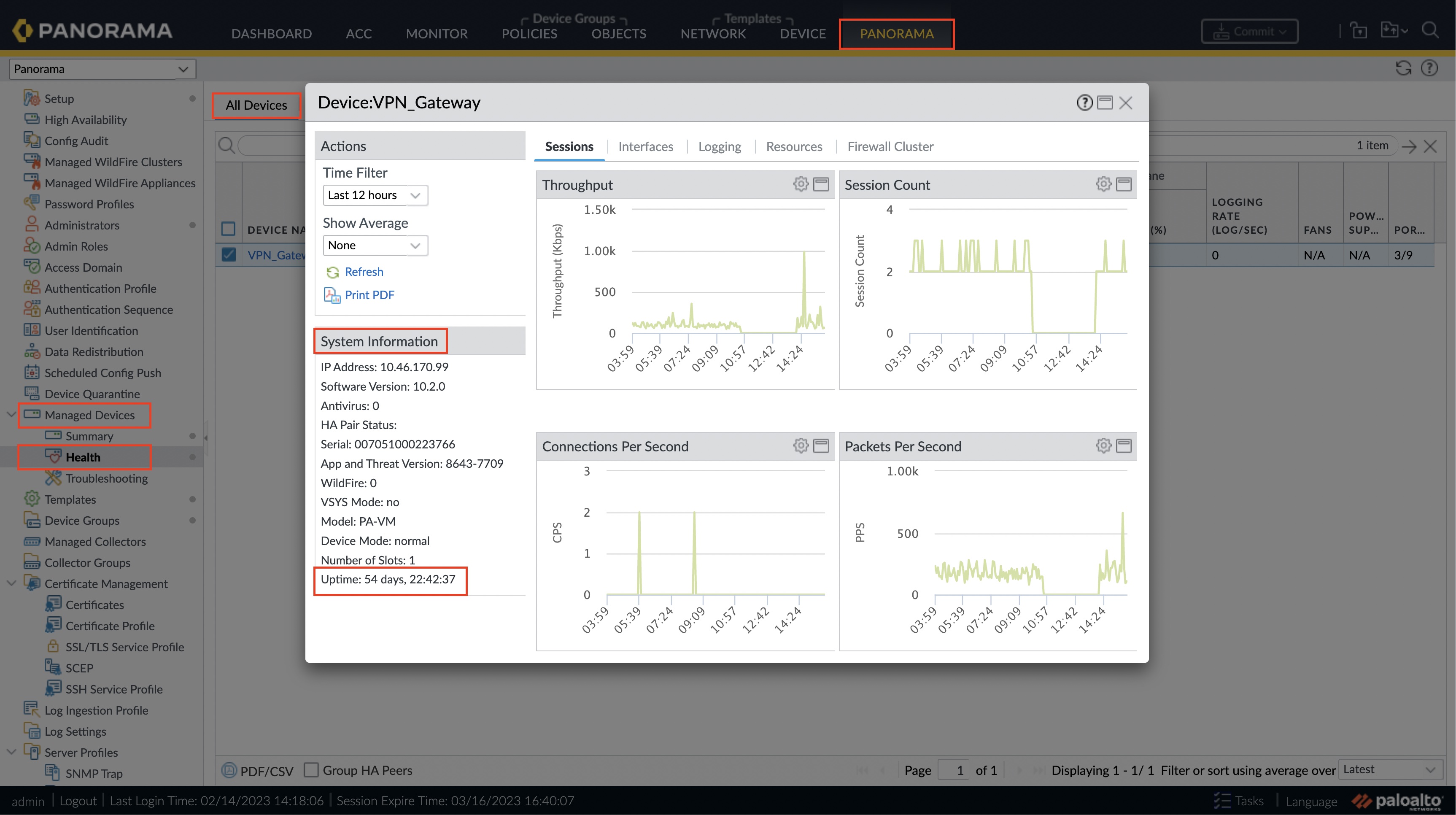Click the Logout link in status bar
Image resolution: width=1456 pixels, height=815 pixels.
tap(78, 801)
